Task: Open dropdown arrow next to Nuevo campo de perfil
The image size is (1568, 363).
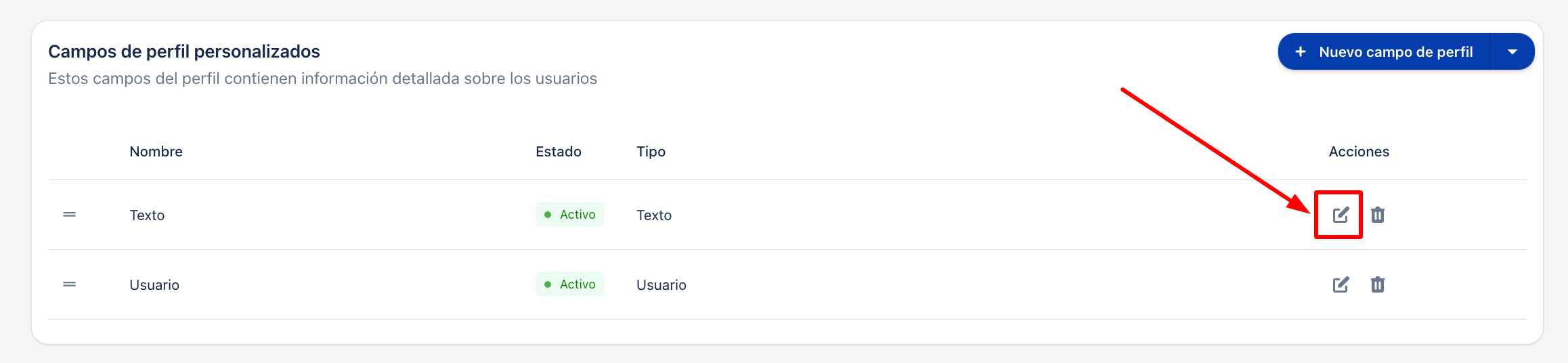Action: point(1512,51)
